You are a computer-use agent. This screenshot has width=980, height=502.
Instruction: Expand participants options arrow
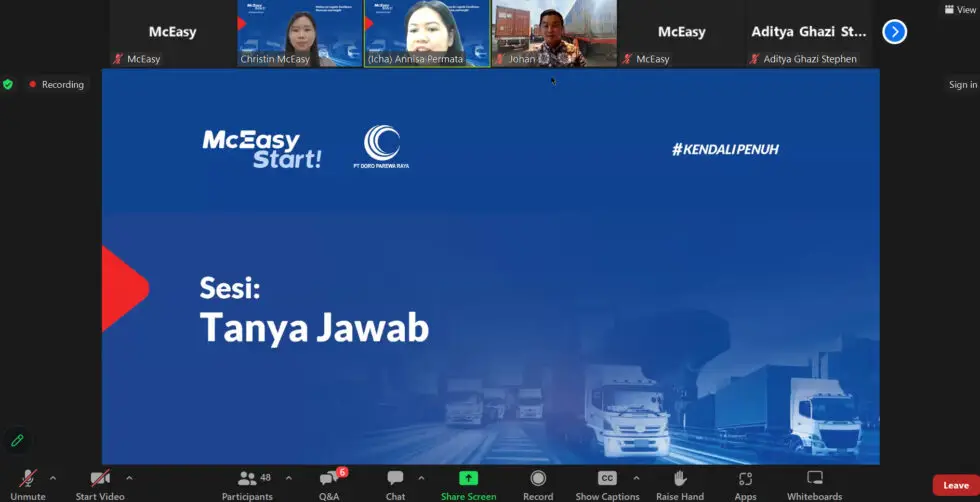[289, 478]
